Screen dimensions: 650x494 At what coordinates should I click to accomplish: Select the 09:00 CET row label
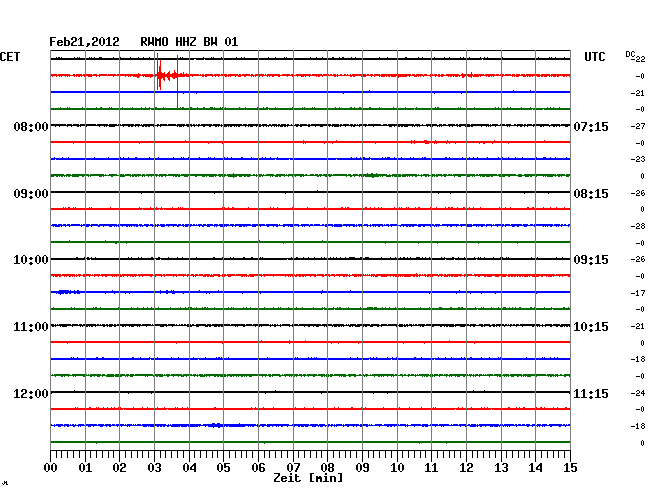pos(31,194)
